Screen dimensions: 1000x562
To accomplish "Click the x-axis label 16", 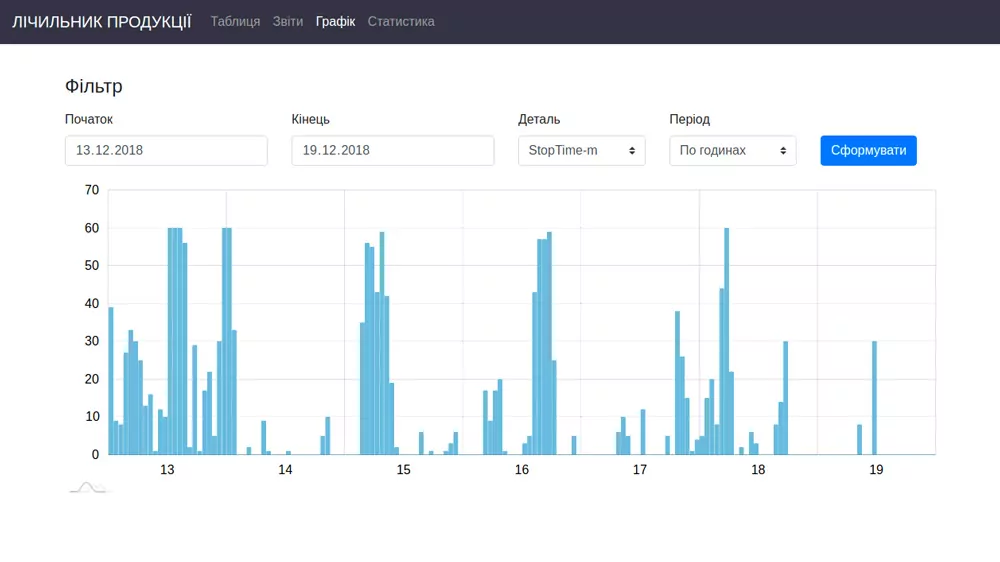I will point(522,470).
